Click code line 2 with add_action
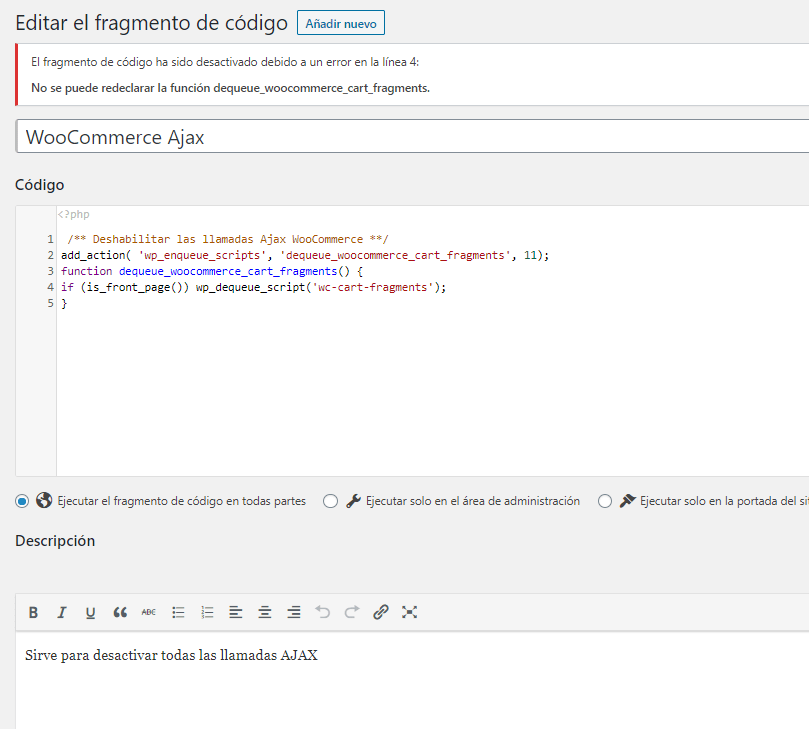 (x=305, y=255)
